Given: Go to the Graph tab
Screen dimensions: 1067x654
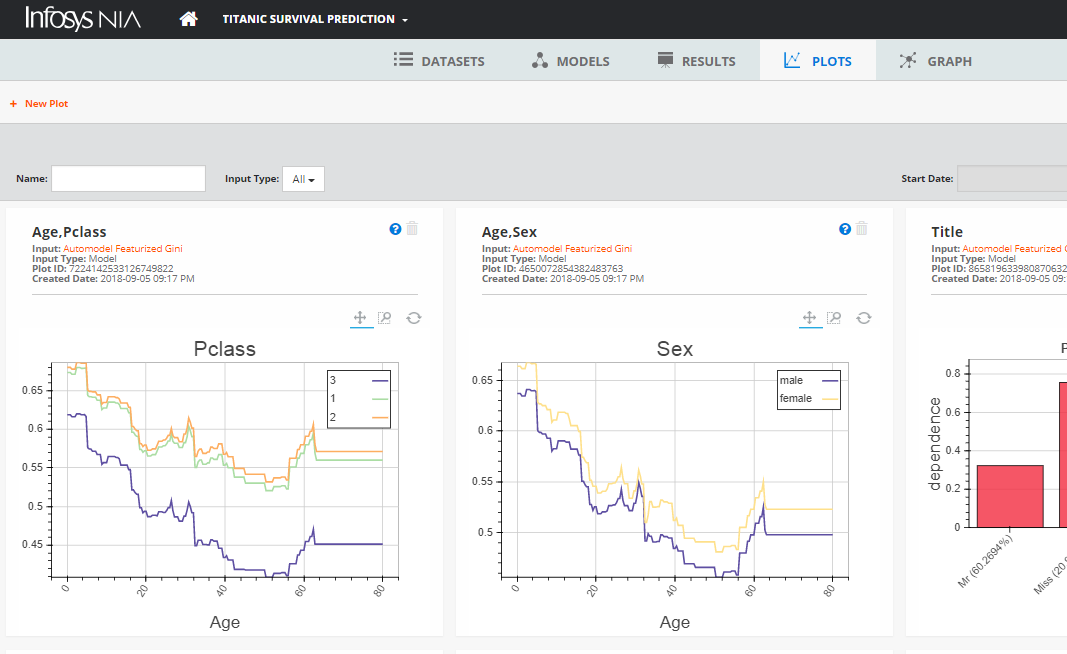Looking at the screenshot, I should [935, 61].
